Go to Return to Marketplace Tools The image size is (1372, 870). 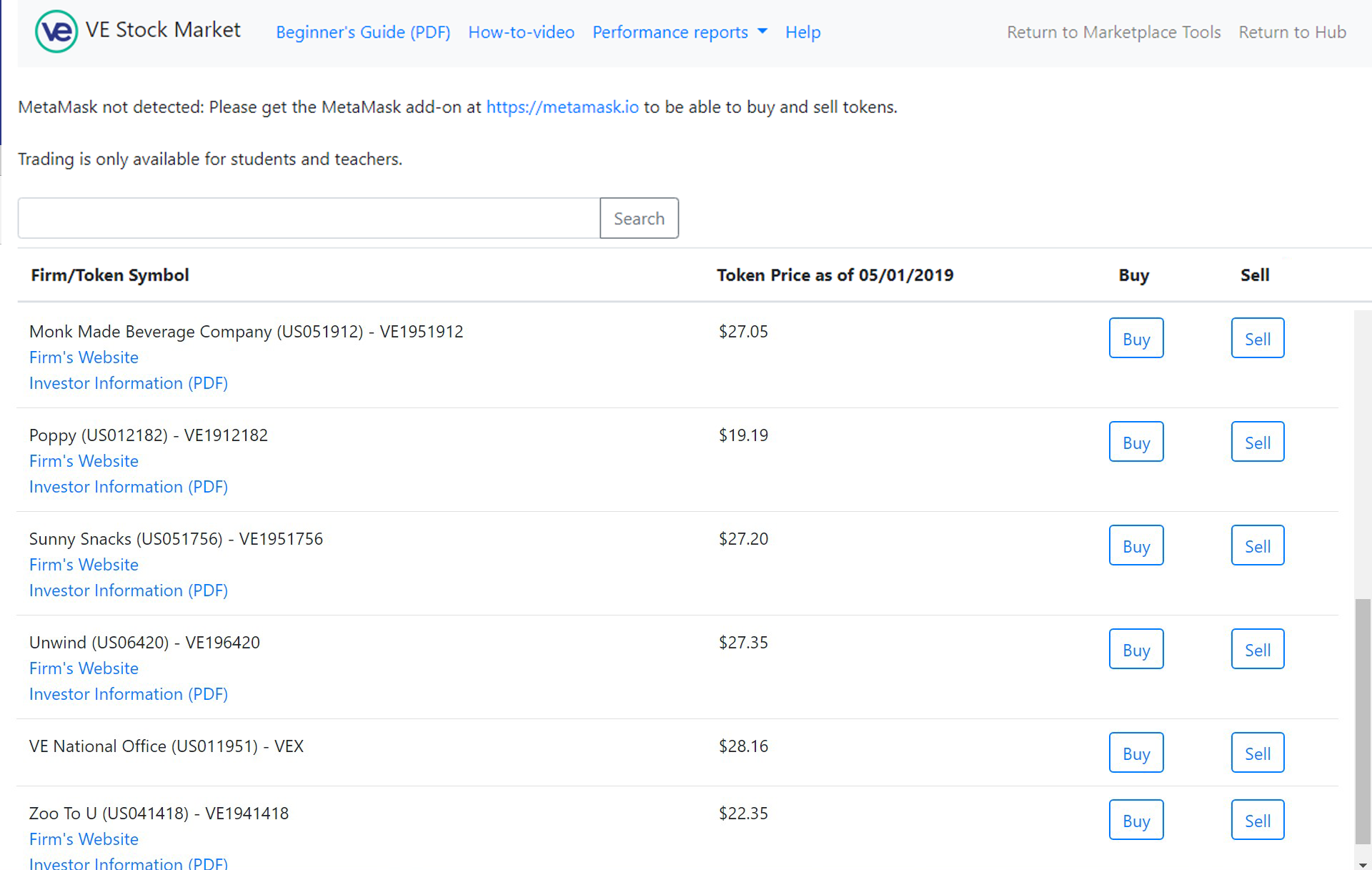(1113, 32)
